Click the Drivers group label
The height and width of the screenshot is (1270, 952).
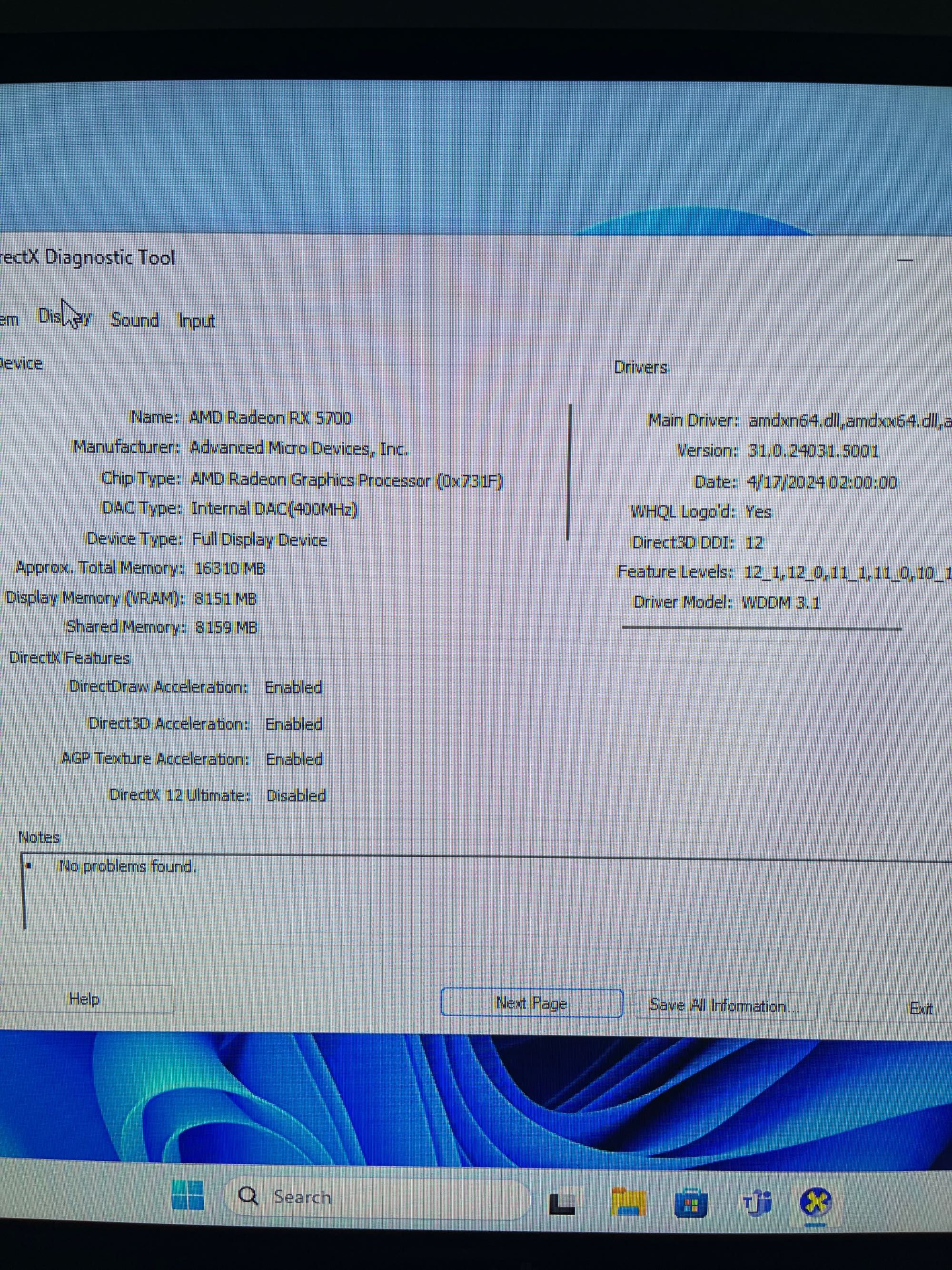[x=640, y=368]
